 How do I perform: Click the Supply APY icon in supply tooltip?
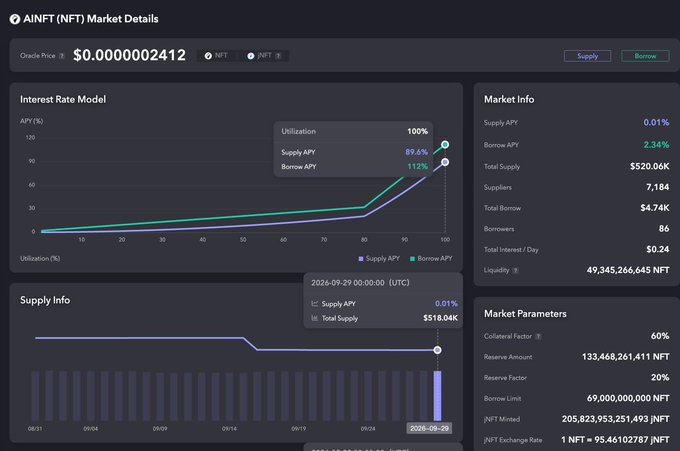[315, 304]
